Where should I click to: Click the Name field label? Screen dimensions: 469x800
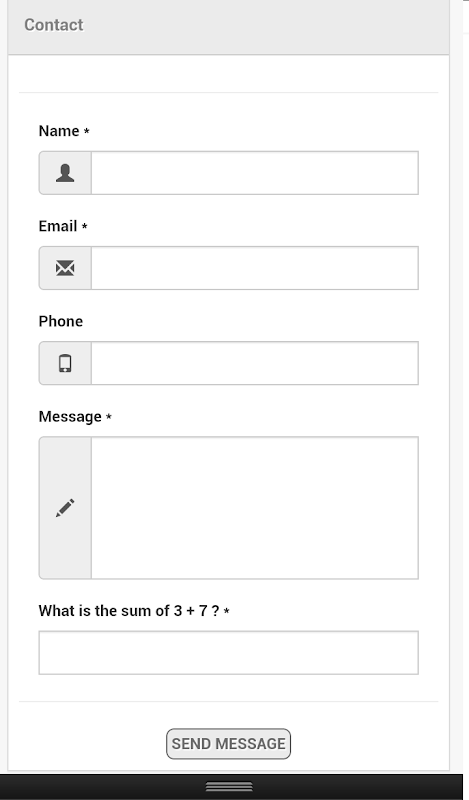(x=59, y=131)
